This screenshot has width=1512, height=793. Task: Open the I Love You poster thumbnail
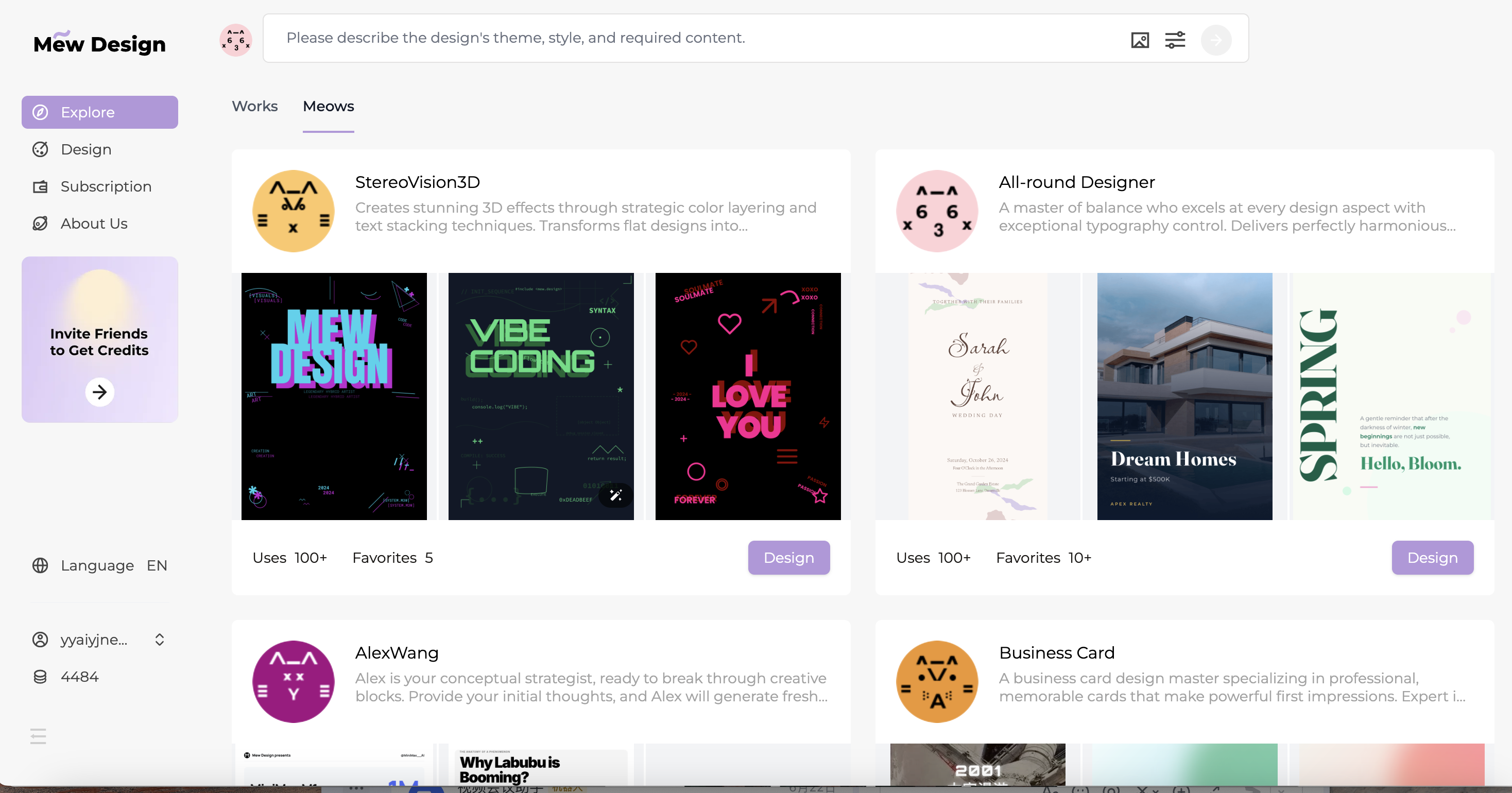pos(748,396)
